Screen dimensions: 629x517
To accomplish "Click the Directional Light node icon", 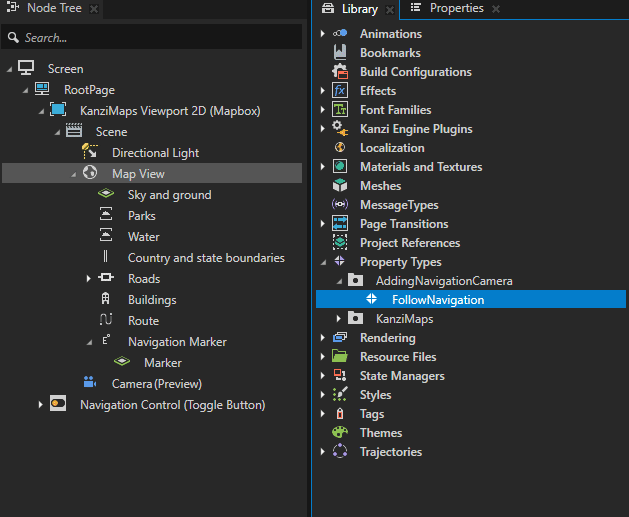I will coord(89,153).
